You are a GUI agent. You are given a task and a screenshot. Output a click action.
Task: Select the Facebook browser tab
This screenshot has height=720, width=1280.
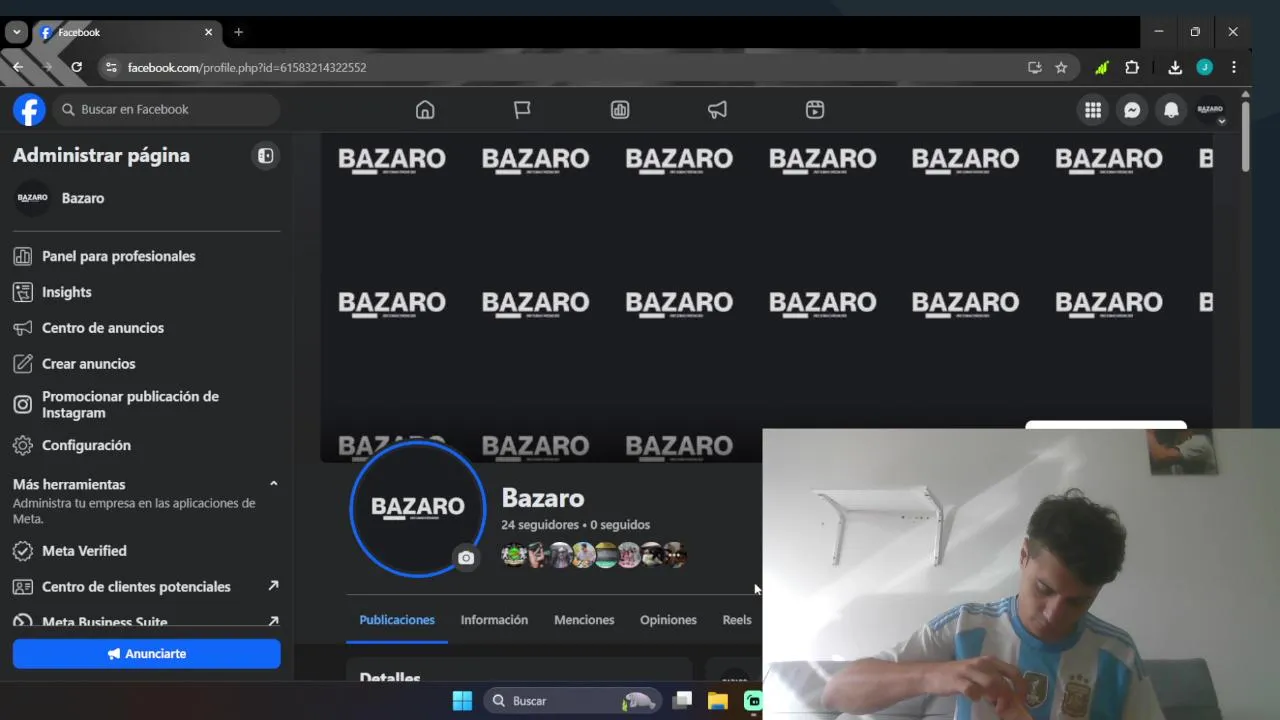pyautogui.click(x=125, y=32)
